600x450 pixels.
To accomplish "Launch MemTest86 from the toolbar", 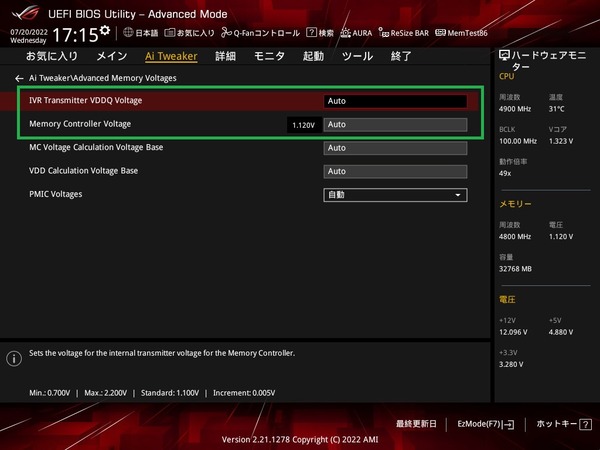I will pos(460,33).
